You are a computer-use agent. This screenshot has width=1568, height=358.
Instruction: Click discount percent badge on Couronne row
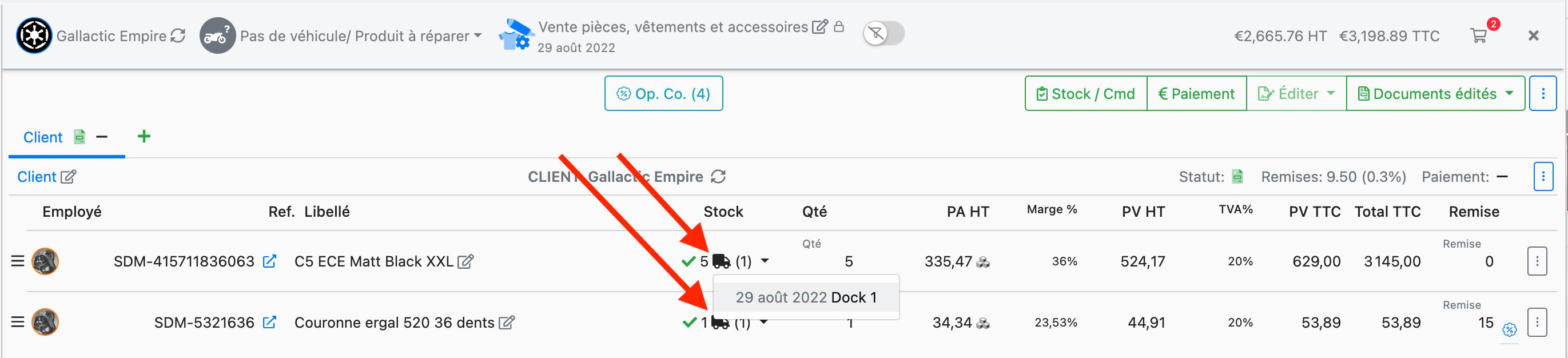coord(1509,329)
